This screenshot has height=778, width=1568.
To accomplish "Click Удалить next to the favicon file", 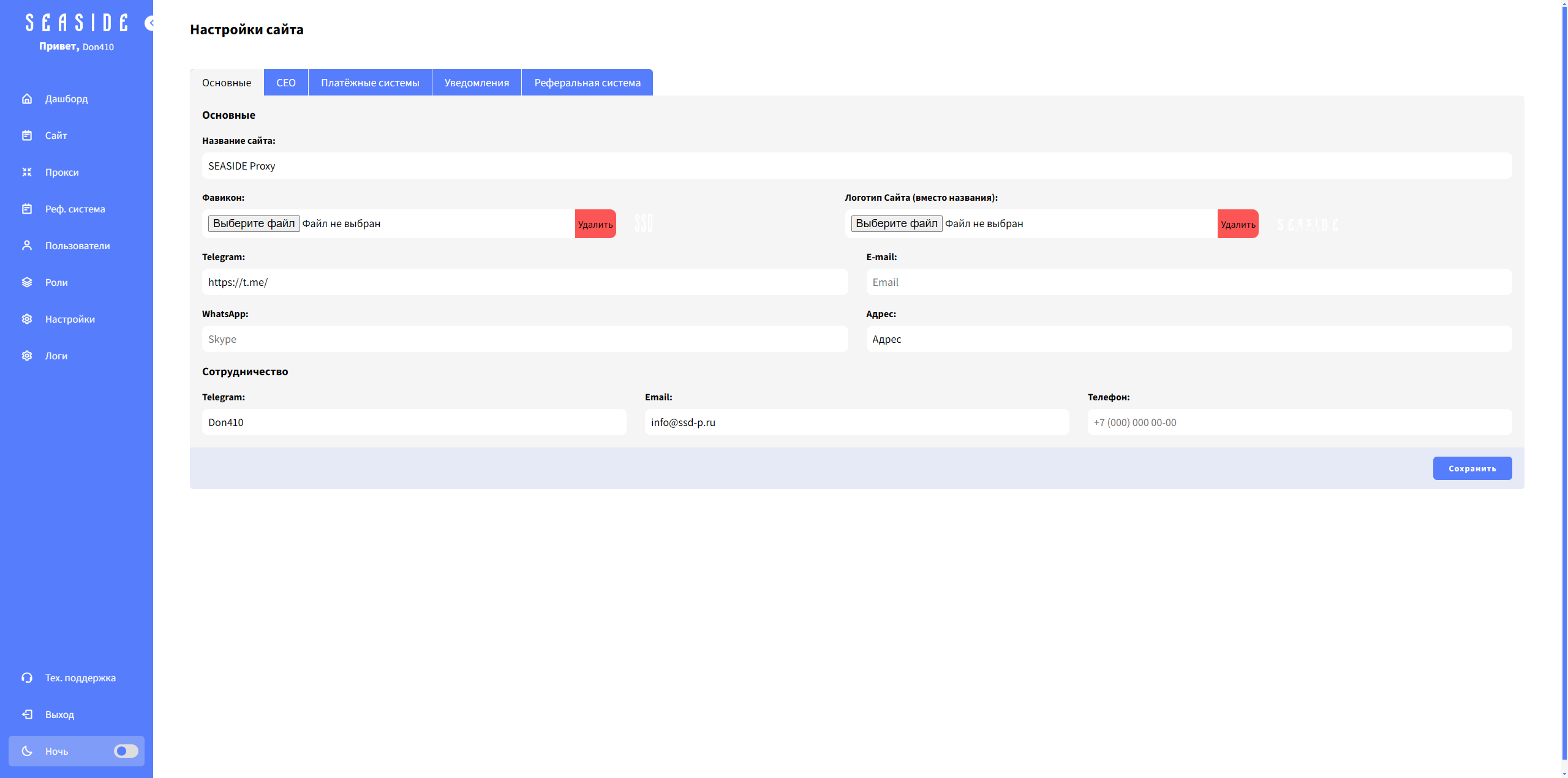I will coord(595,224).
